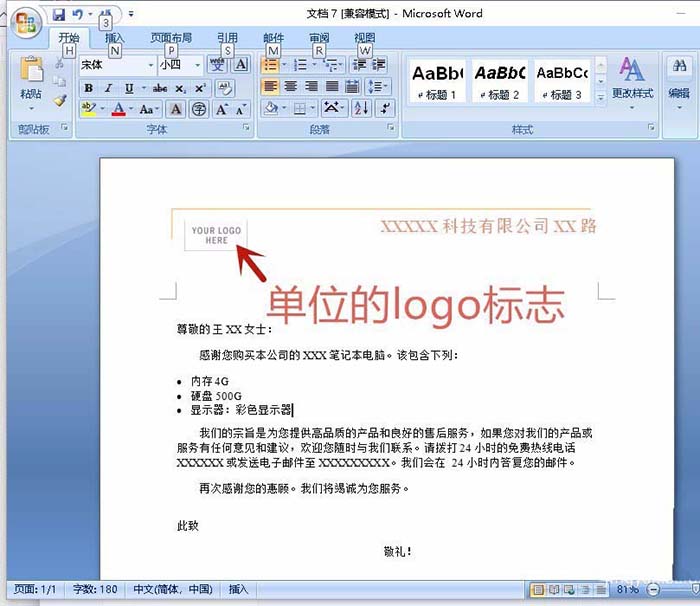
Task: Switch to 引用 tab
Action: [x=227, y=38]
